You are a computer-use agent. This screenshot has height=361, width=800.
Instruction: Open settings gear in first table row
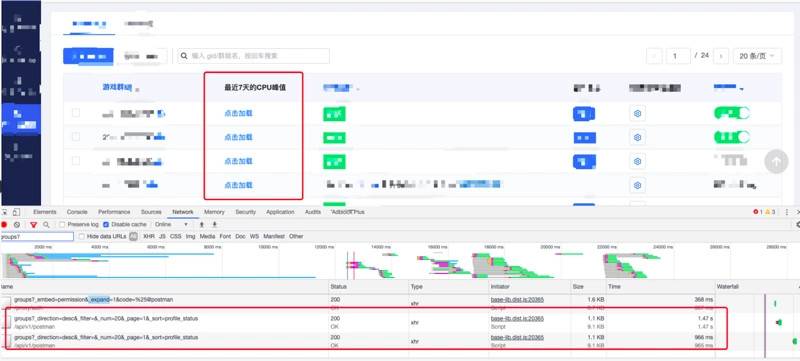click(637, 113)
